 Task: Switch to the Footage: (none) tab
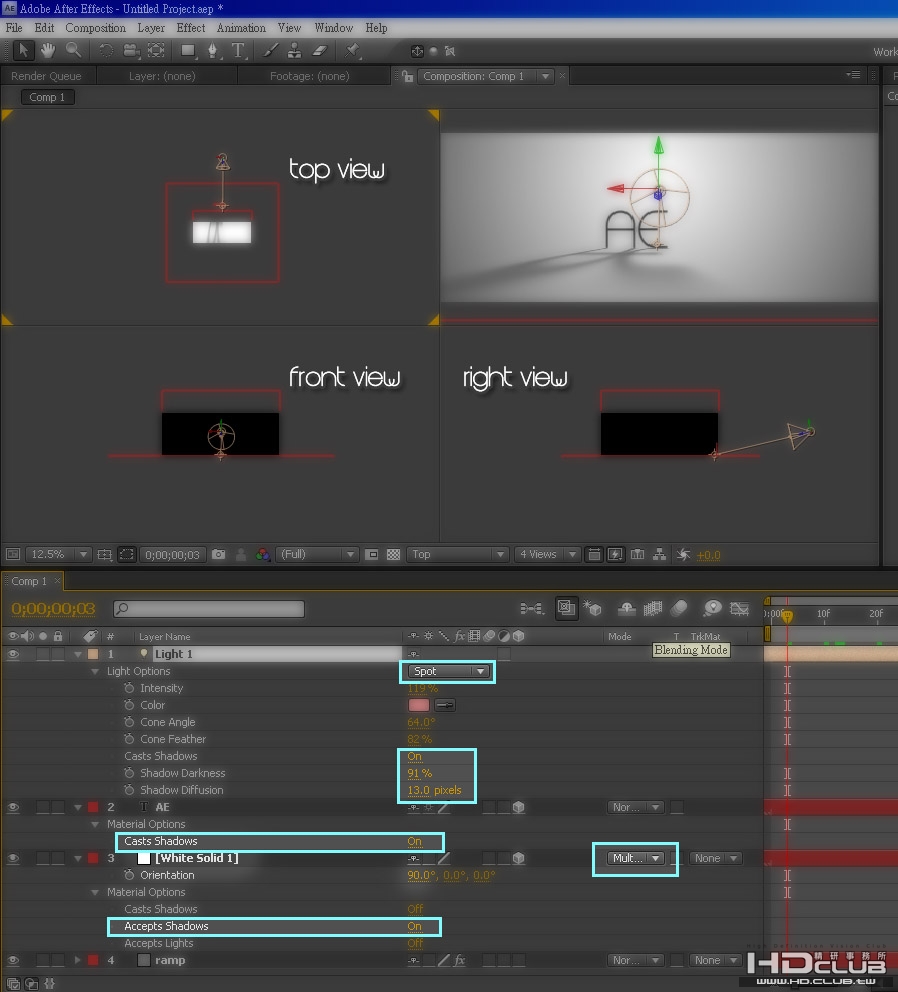(309, 76)
